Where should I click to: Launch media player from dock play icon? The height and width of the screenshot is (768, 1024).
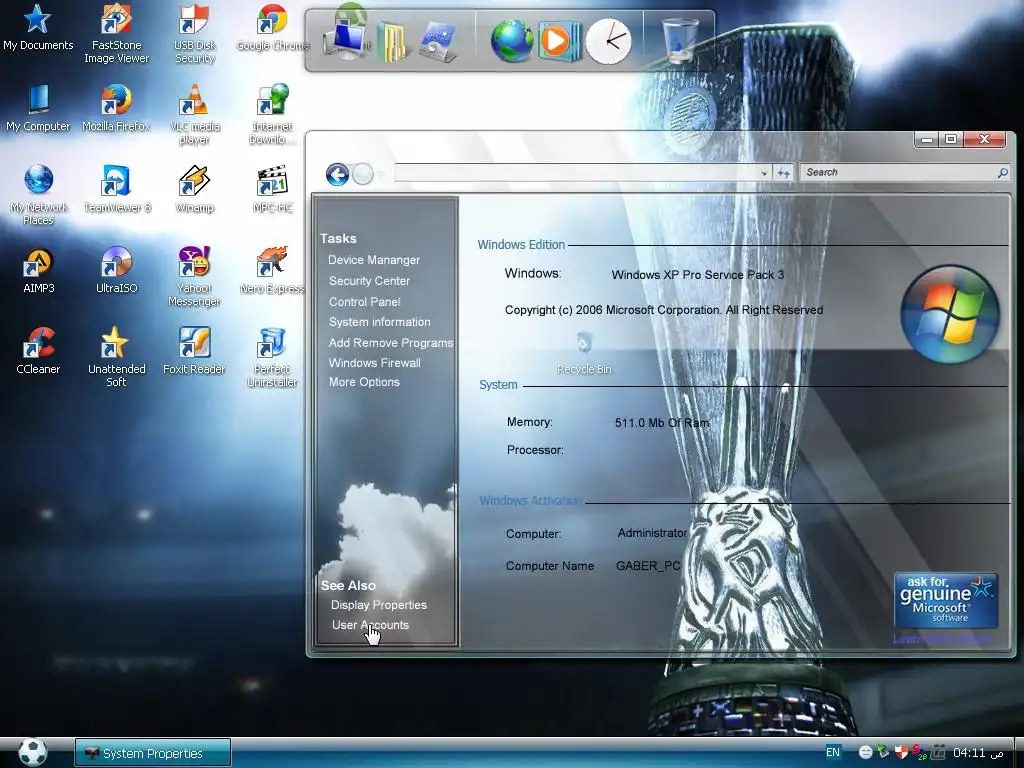(x=558, y=41)
